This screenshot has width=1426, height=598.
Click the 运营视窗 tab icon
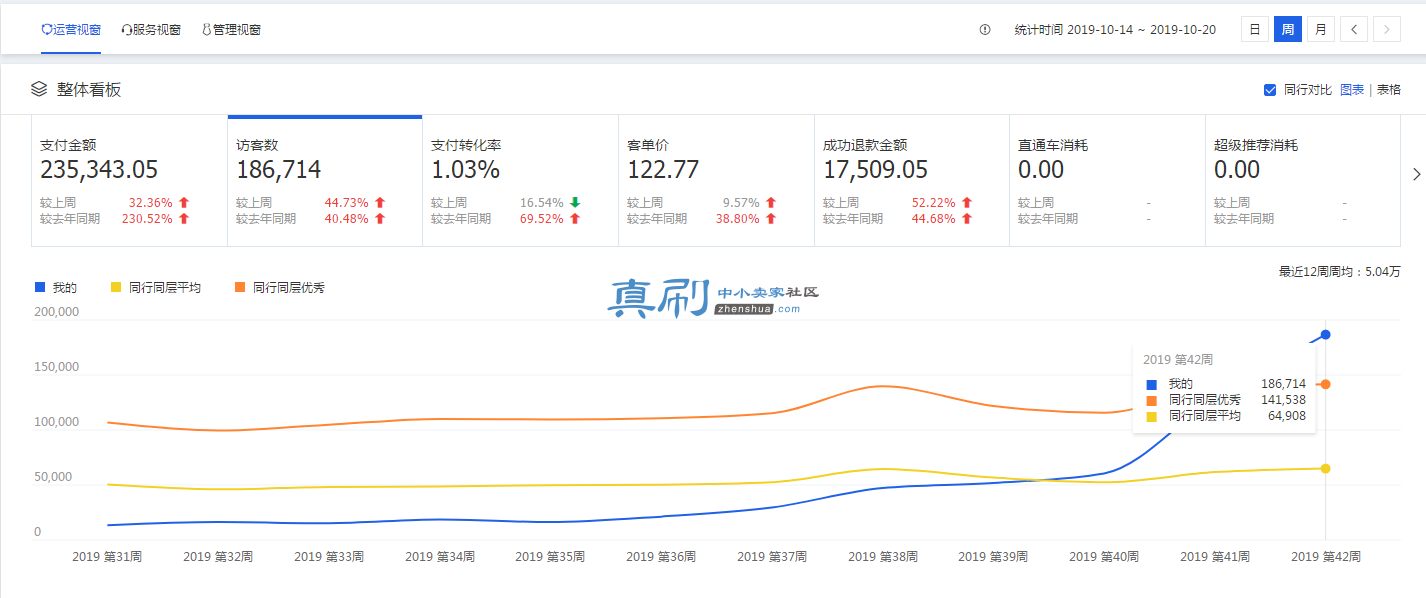(46, 30)
